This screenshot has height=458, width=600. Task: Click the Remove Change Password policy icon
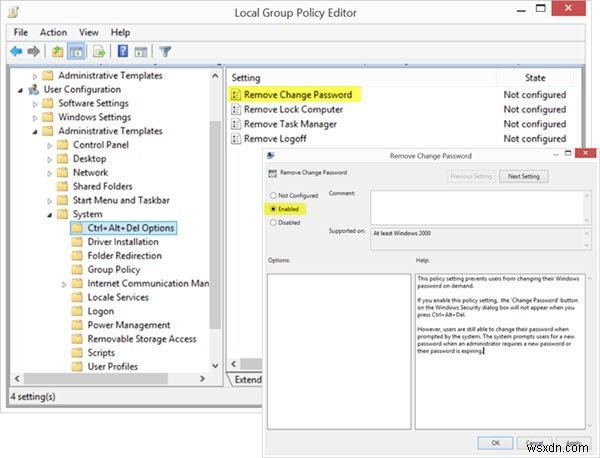[x=236, y=95]
